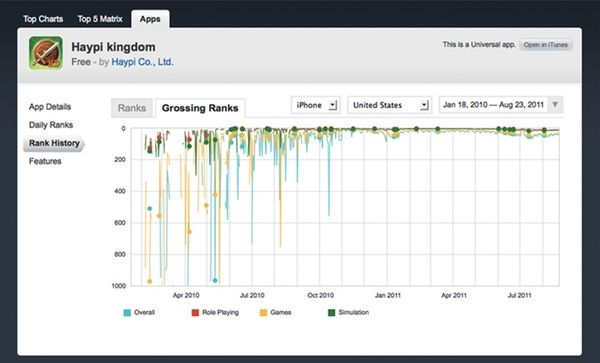The width and height of the screenshot is (600, 363).
Task: Open Daily Ranks in sidebar
Action: (x=51, y=125)
